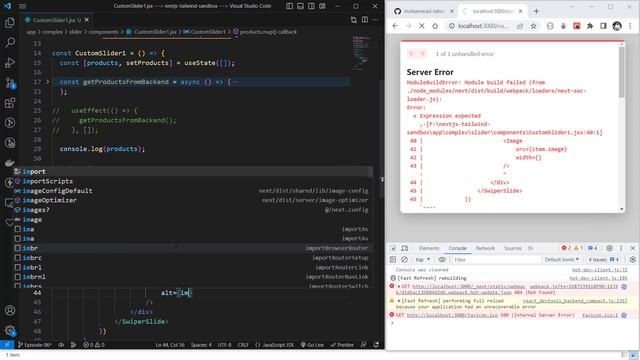Select 'importScripts' suggestion in autocomplete list
This screenshot has height=360, width=640.
click(193, 181)
